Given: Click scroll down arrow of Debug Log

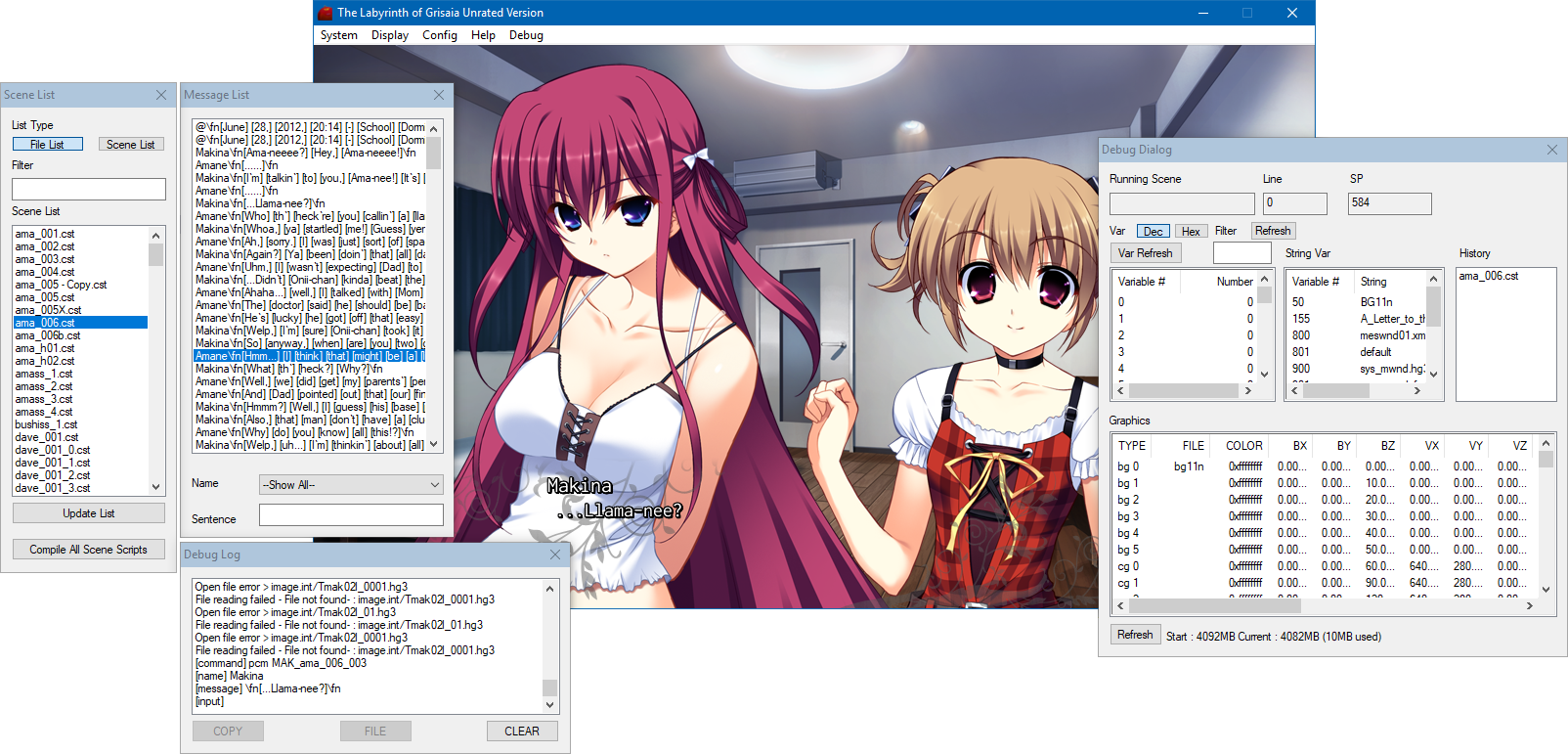Looking at the screenshot, I should pyautogui.click(x=549, y=705).
